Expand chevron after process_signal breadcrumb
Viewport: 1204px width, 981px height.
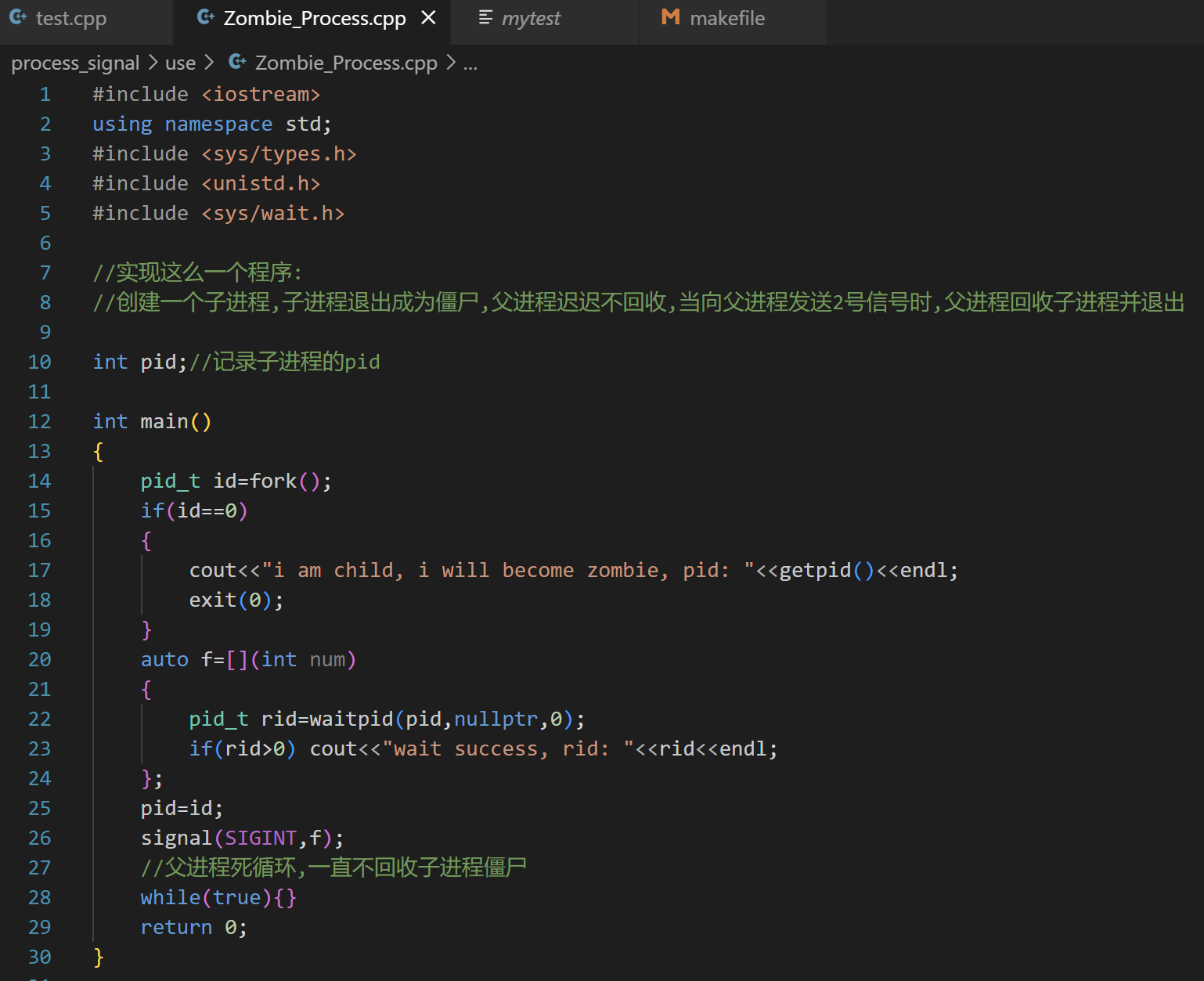pos(153,63)
